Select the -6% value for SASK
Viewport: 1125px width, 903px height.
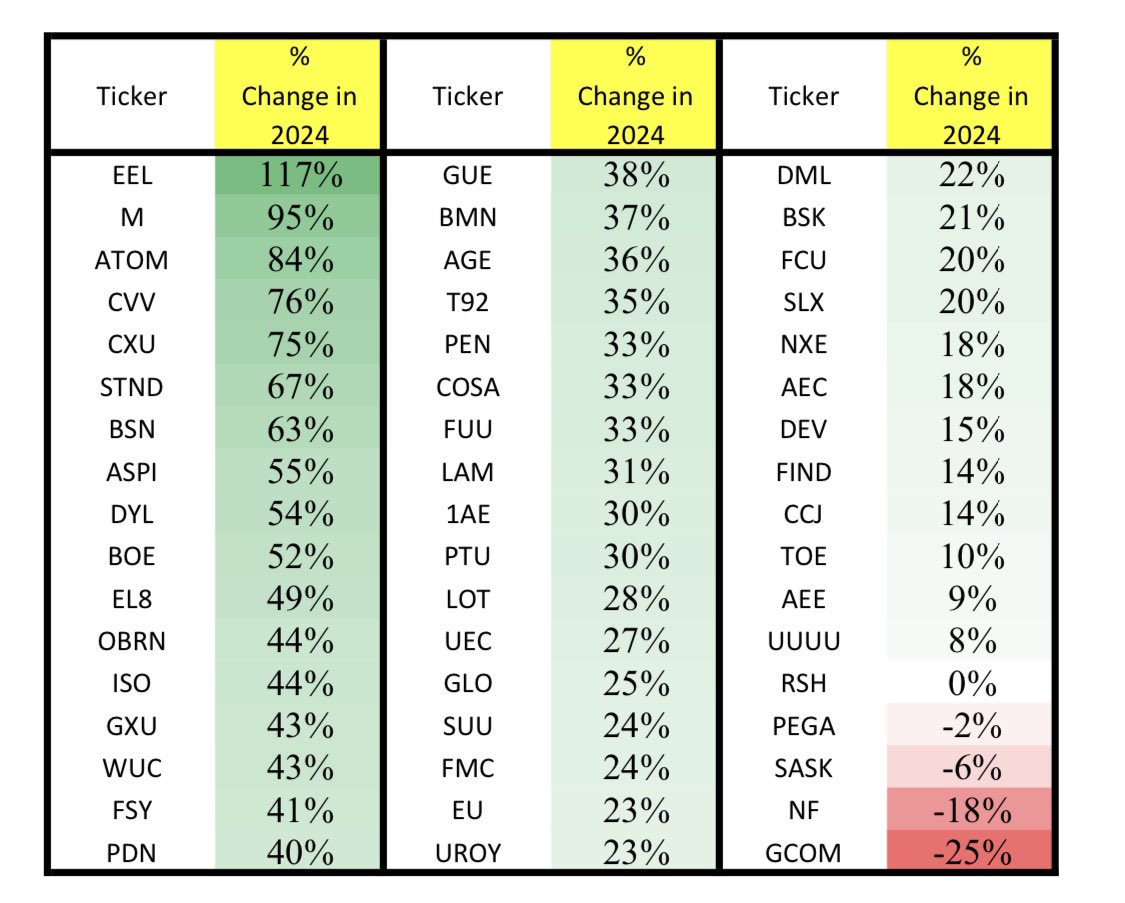click(971, 770)
